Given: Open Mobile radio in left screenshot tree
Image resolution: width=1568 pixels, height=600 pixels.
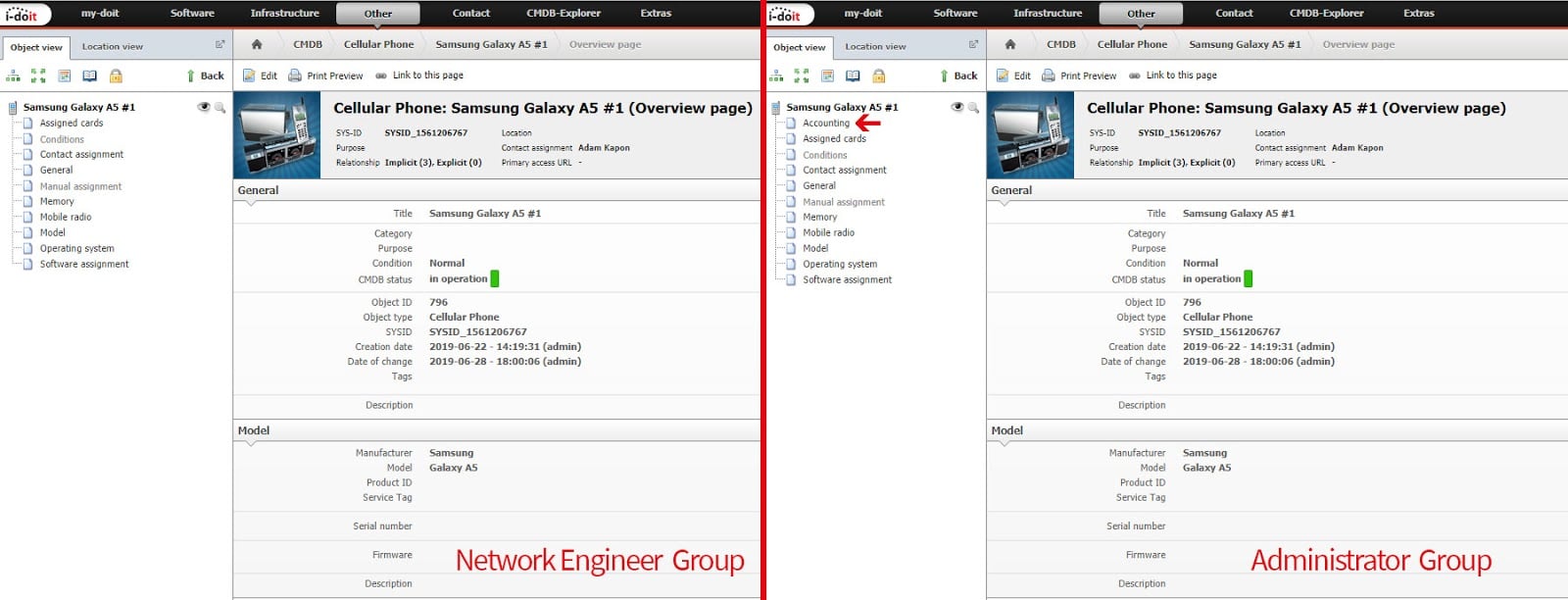Looking at the screenshot, I should tap(66, 218).
